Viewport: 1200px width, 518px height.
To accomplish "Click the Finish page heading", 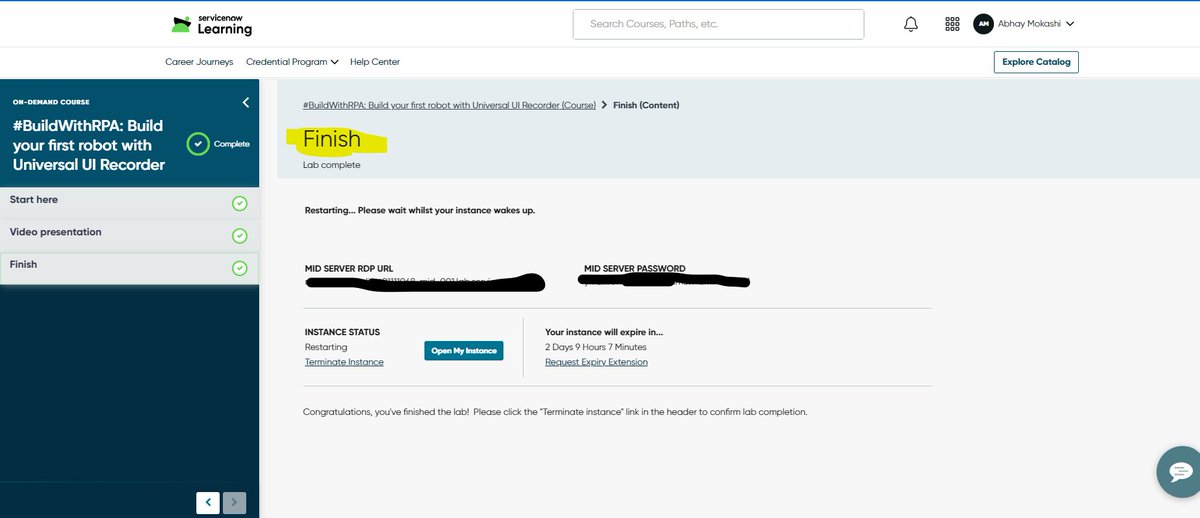I will [x=332, y=139].
